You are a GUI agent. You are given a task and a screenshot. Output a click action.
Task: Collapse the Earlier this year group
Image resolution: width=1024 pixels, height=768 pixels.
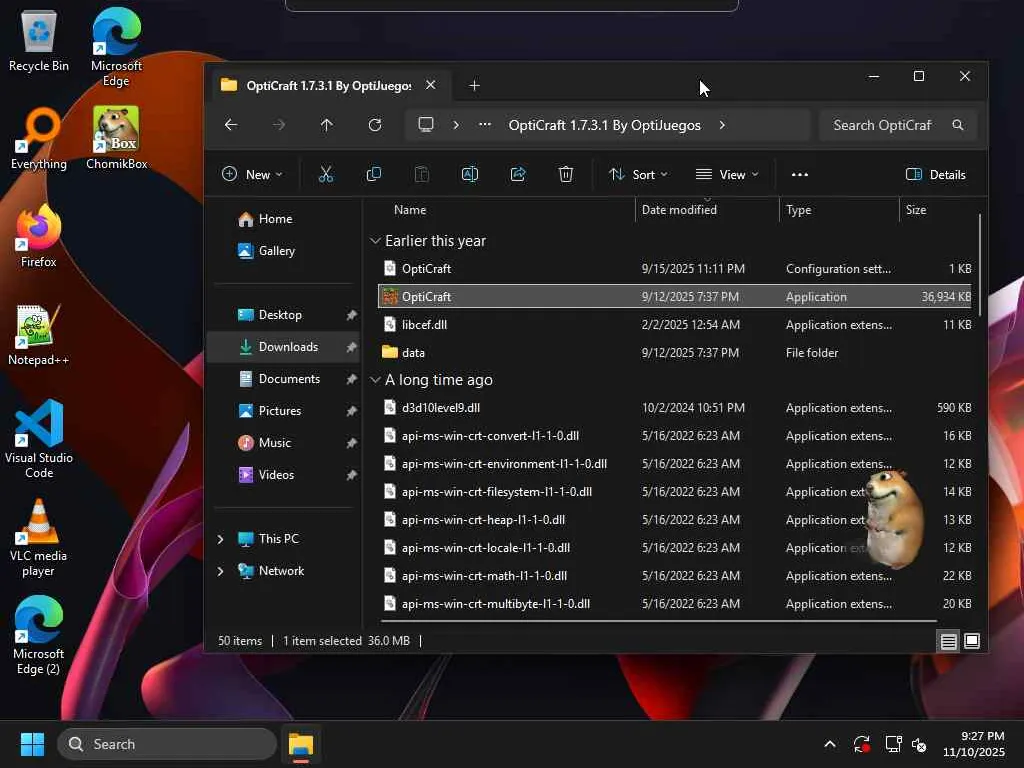375,241
